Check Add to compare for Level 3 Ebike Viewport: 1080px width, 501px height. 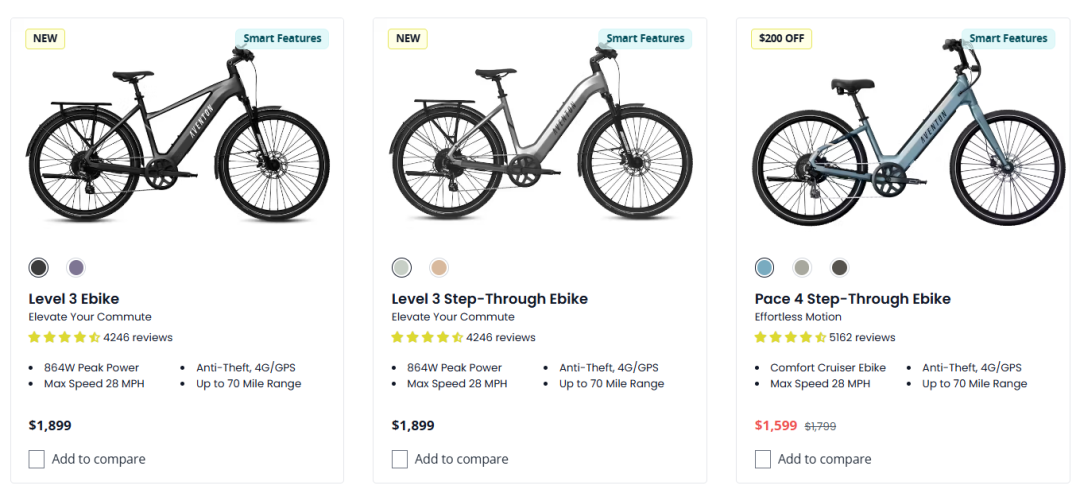click(x=37, y=459)
